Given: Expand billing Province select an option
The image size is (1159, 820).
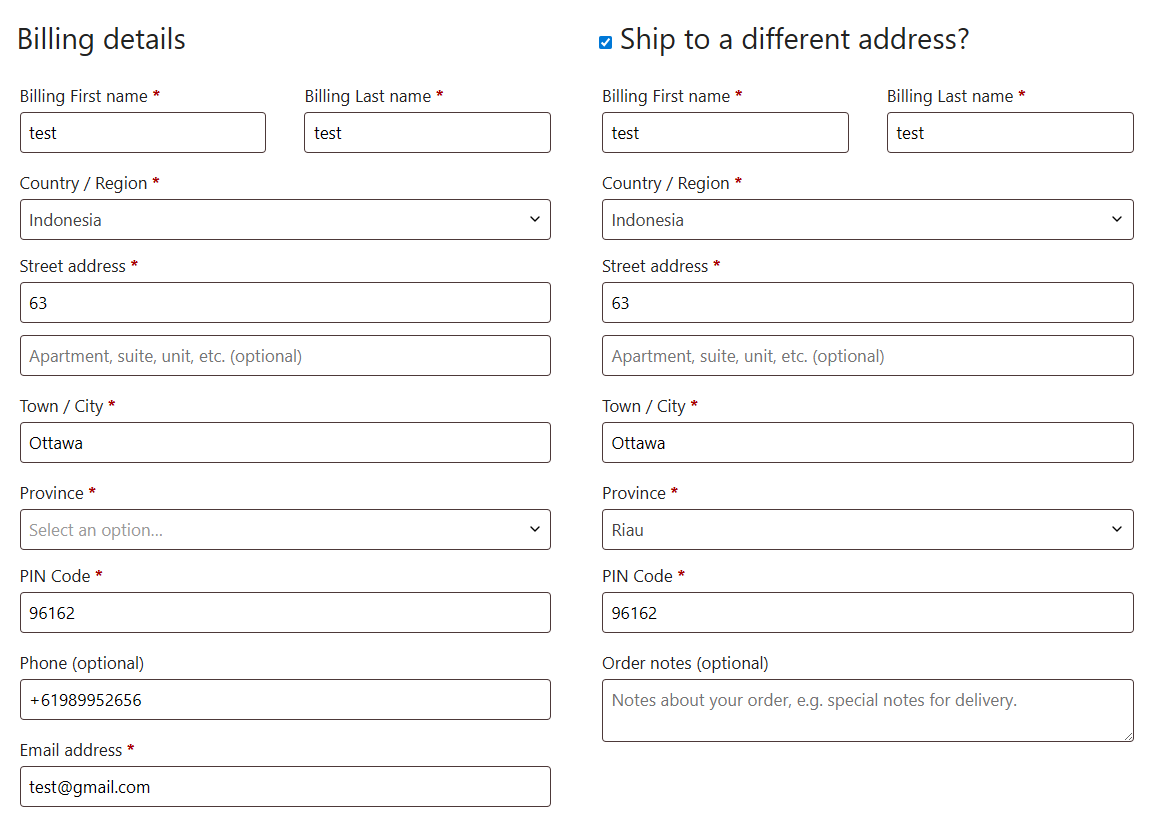Looking at the screenshot, I should [x=285, y=530].
